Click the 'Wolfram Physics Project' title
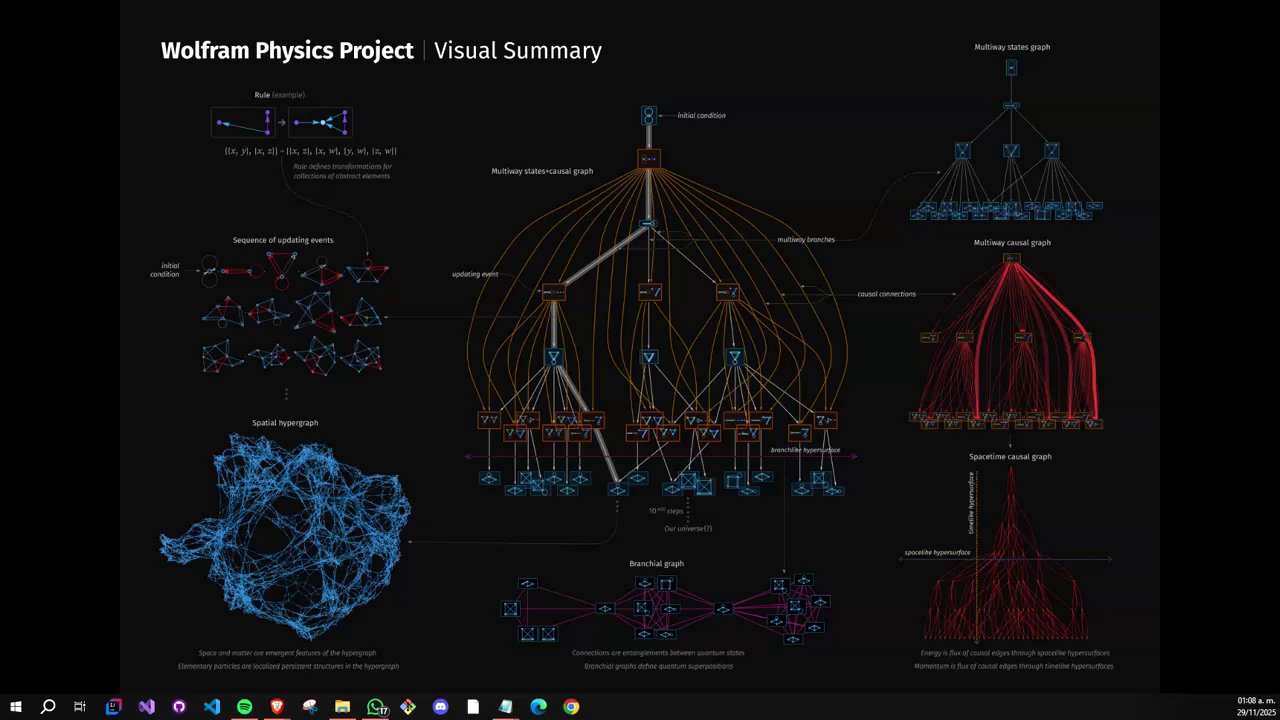This screenshot has height=720, width=1280. coord(287,51)
